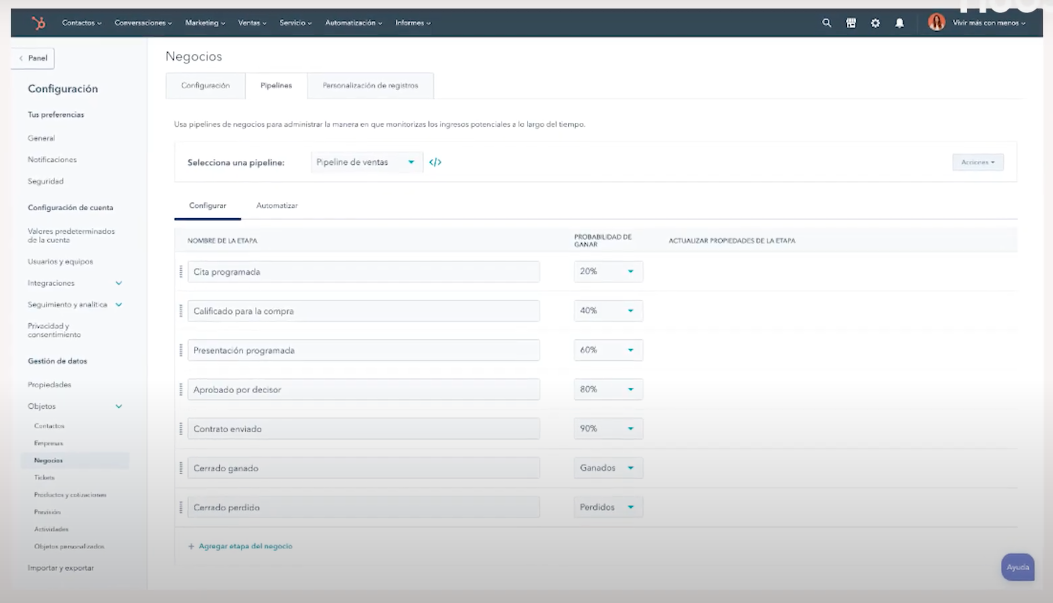Grab the drag handle beside Cita programada
Screen dimensions: 1053x603
[181, 272]
